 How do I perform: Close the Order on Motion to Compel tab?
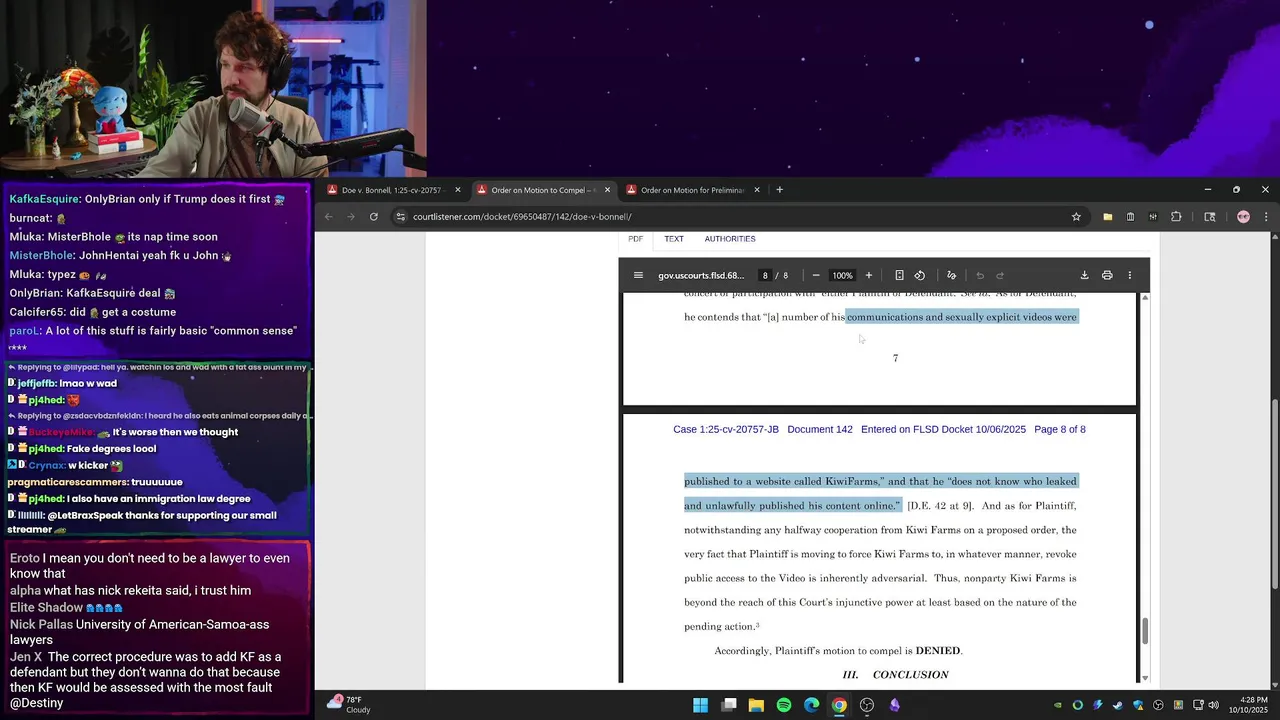coord(607,190)
